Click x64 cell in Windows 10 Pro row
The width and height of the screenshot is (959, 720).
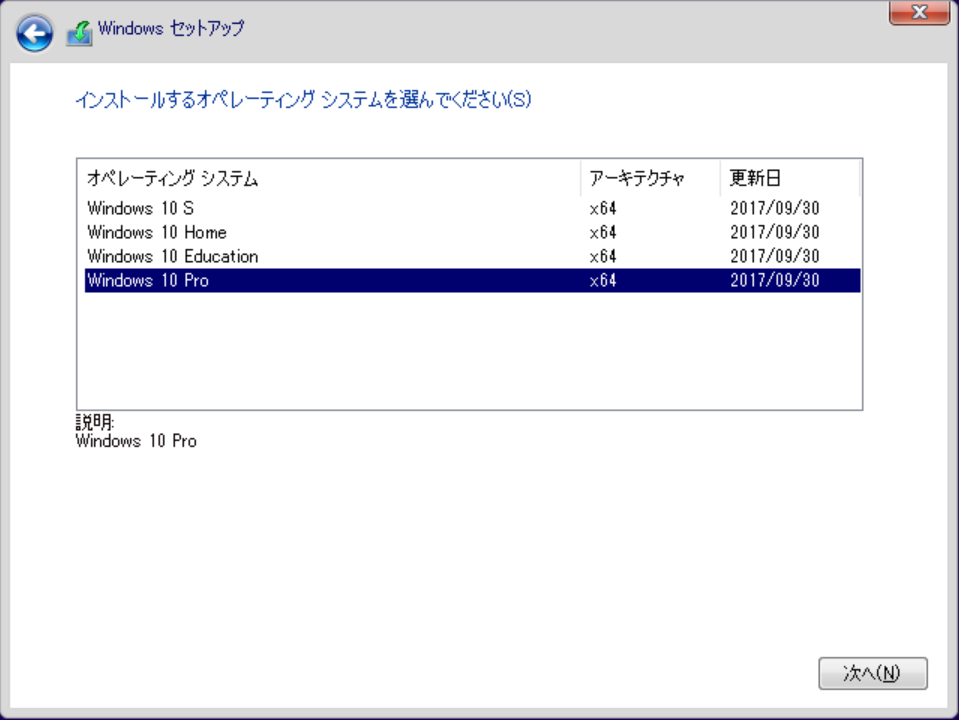tap(603, 281)
